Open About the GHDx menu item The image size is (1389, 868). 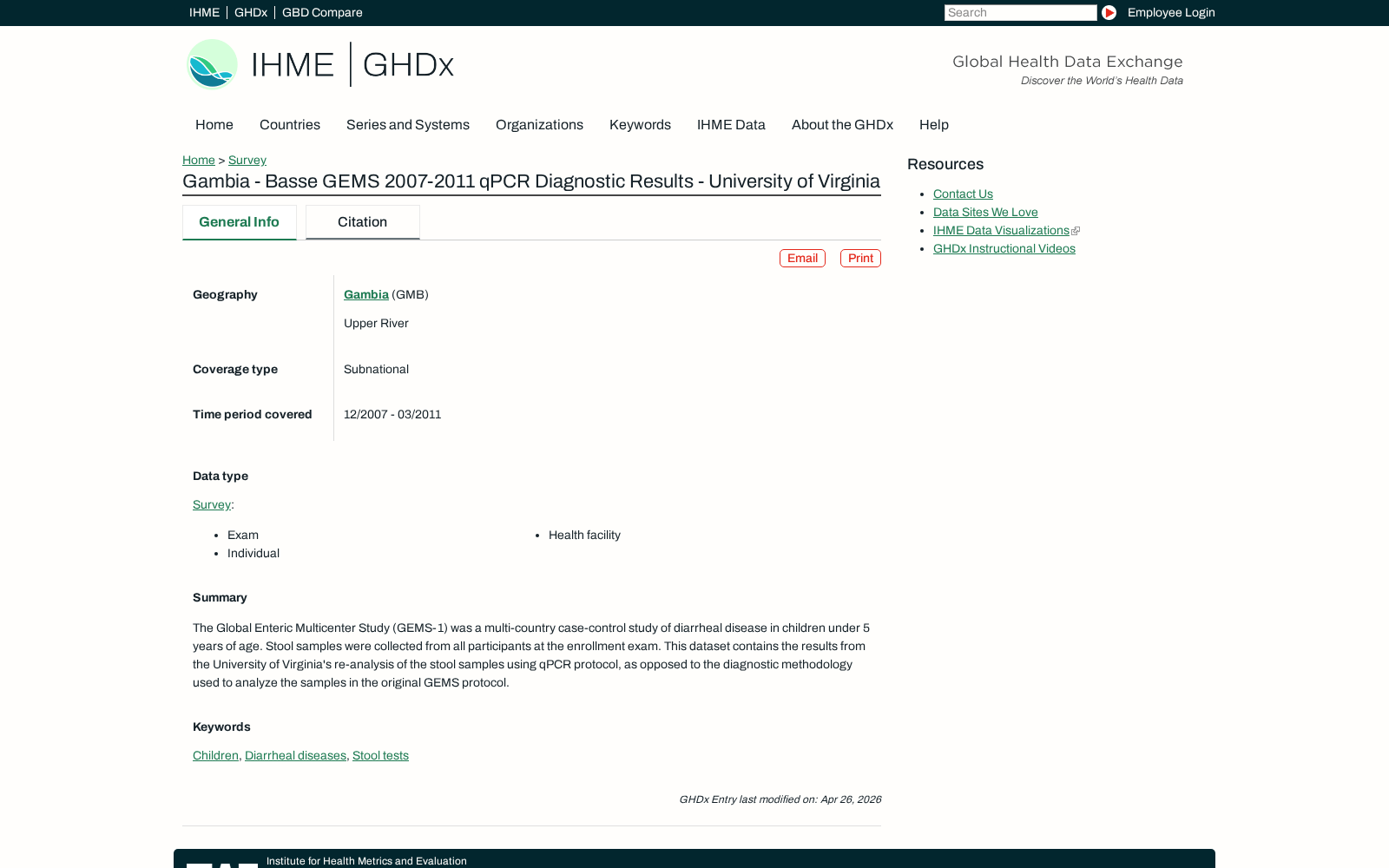842,125
